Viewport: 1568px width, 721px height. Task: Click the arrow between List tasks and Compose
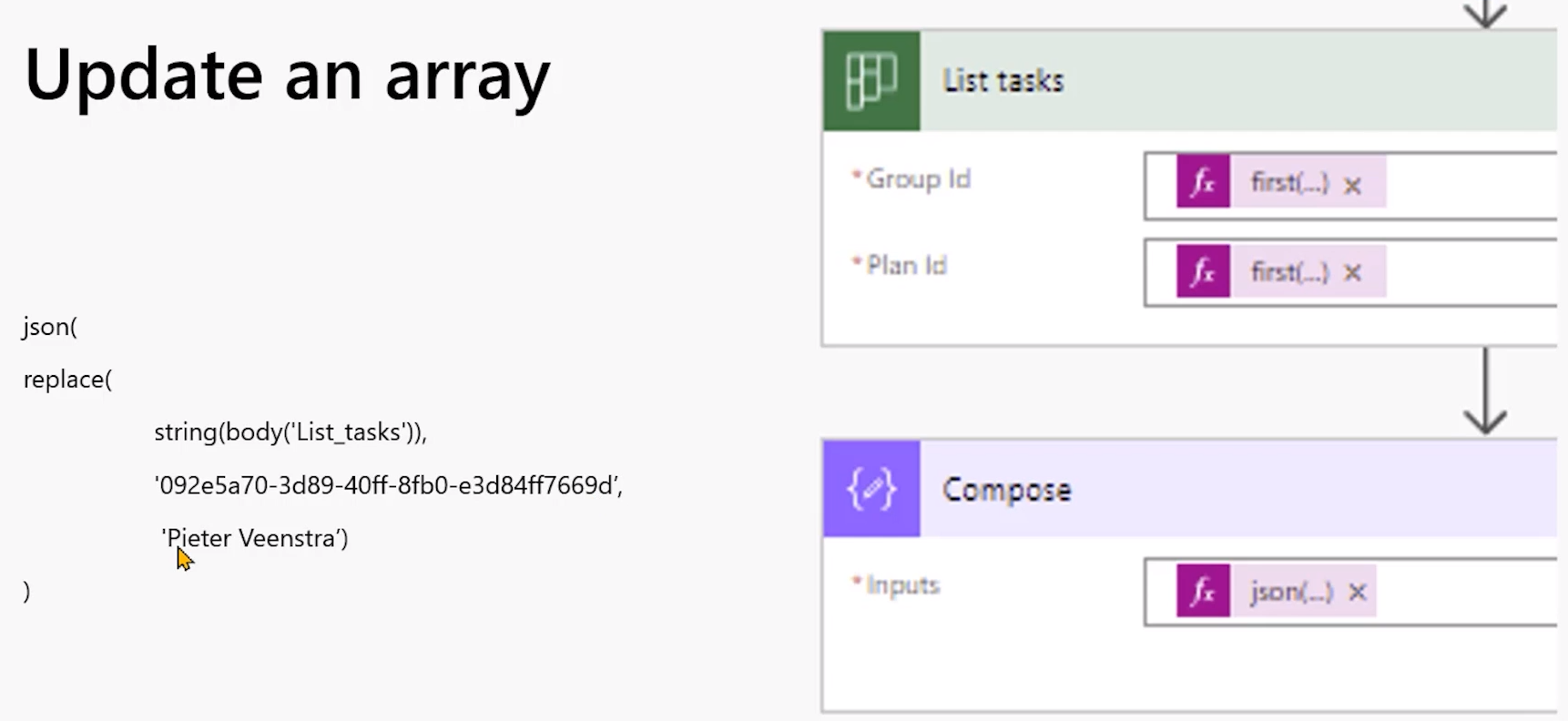click(x=1485, y=391)
